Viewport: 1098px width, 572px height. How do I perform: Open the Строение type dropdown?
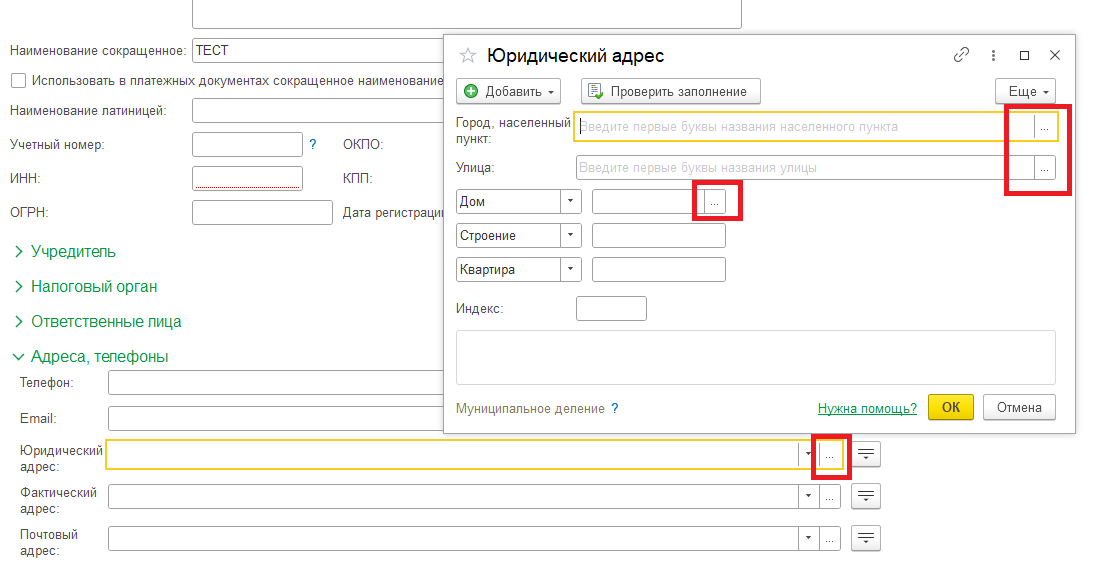(x=571, y=235)
